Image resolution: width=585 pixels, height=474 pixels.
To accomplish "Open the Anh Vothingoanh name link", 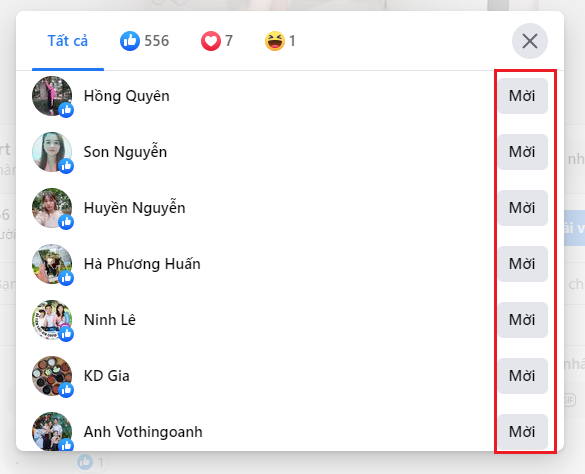I will pyautogui.click(x=143, y=432).
